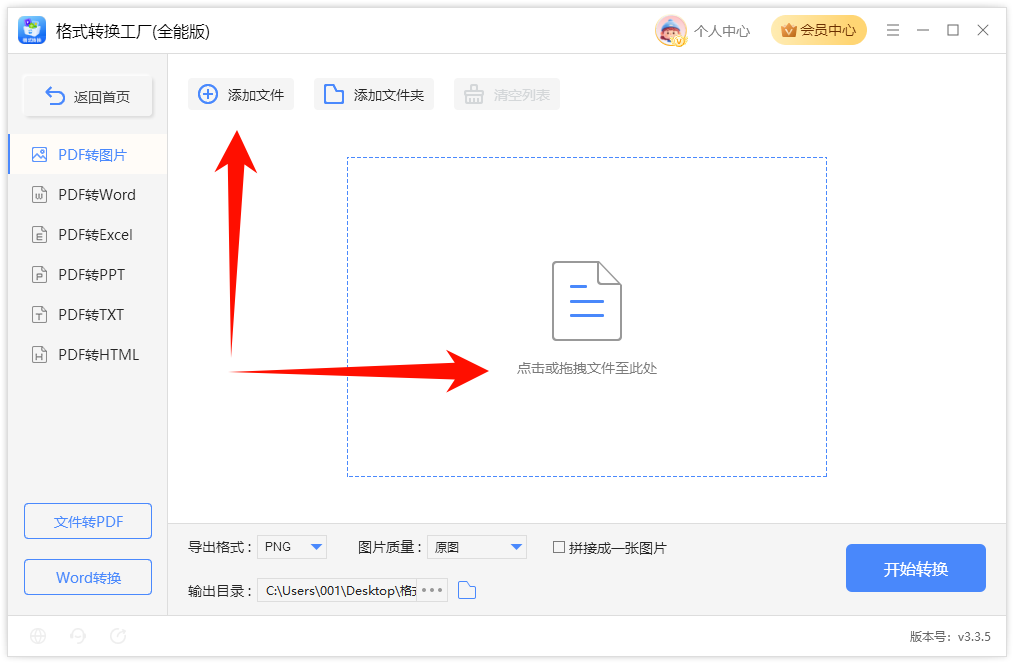
Task: Click 点击或拖拽文件至此处 drop area text
Action: [x=587, y=369]
